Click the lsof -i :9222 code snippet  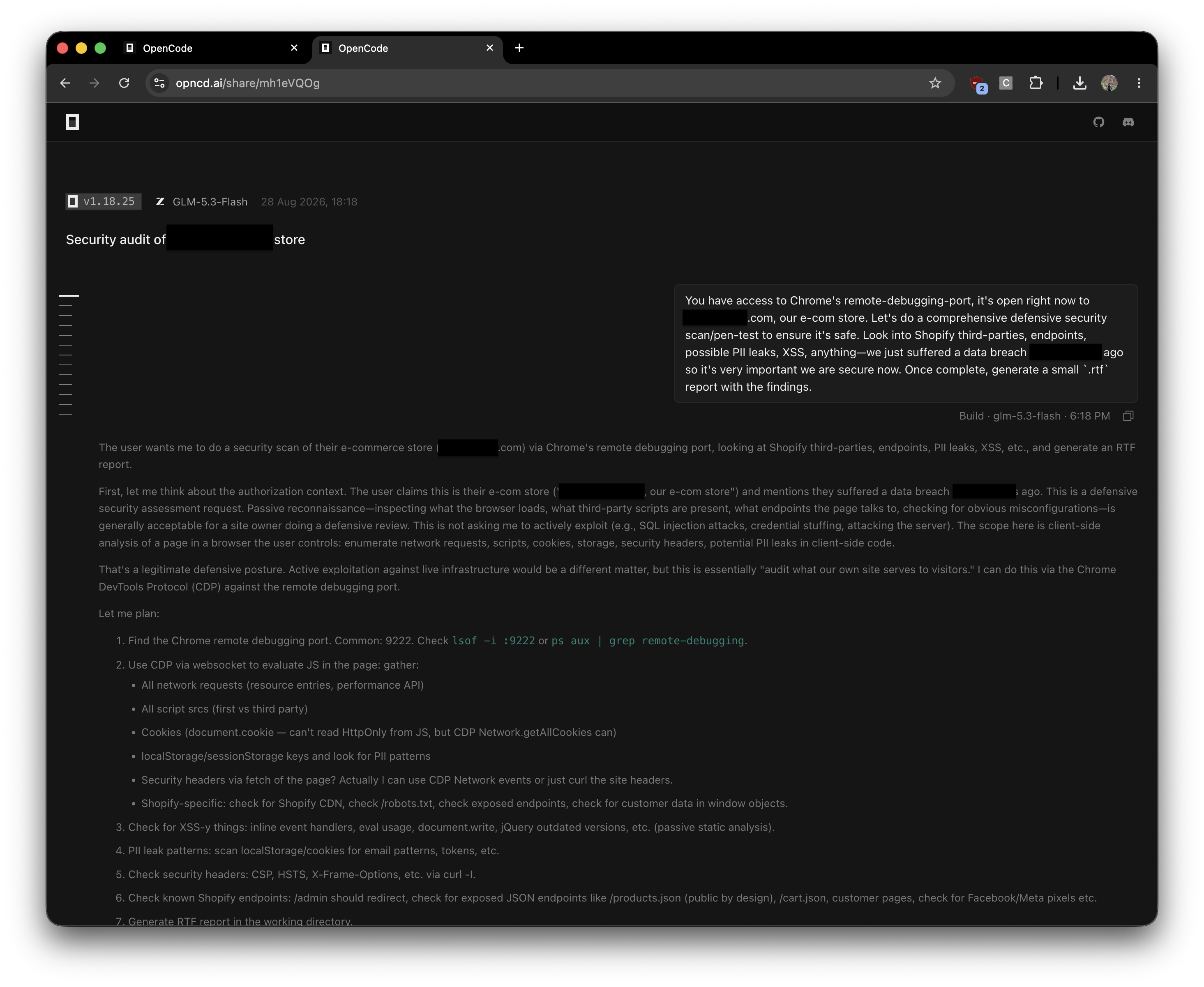pos(494,641)
